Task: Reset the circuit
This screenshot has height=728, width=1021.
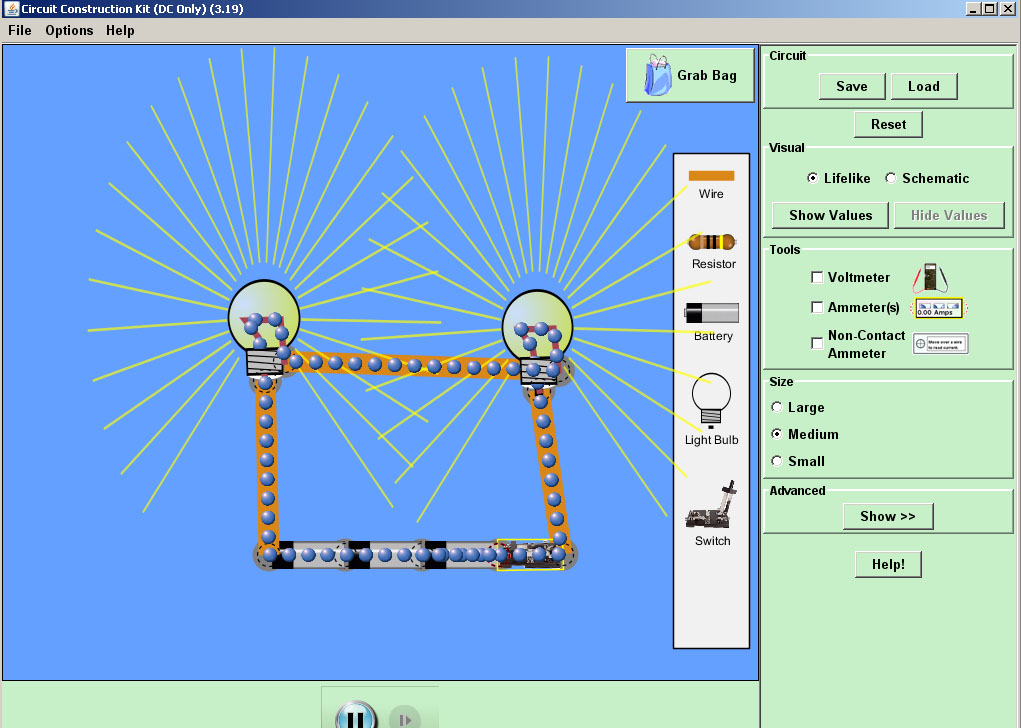Action: click(x=888, y=124)
